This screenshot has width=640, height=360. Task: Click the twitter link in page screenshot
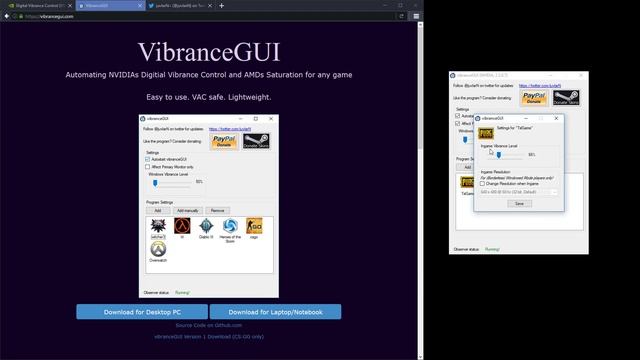230,129
